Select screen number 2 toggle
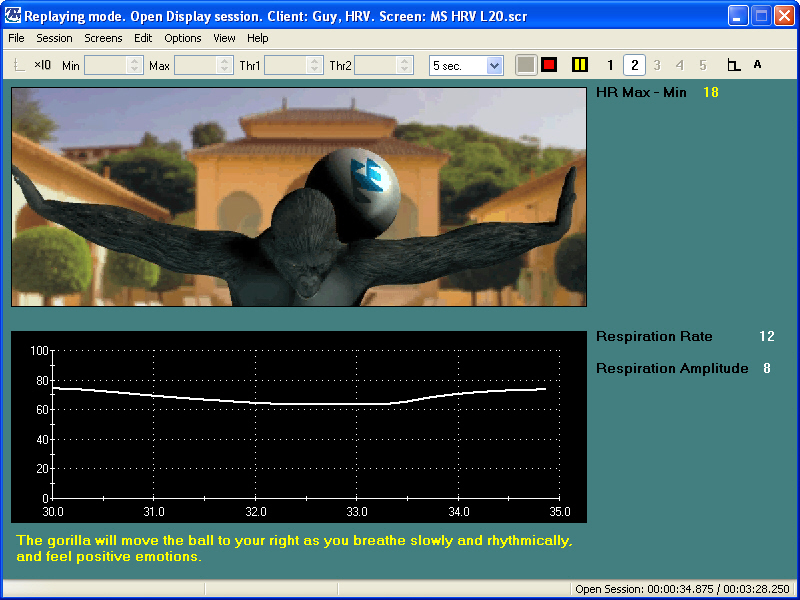 [x=633, y=65]
